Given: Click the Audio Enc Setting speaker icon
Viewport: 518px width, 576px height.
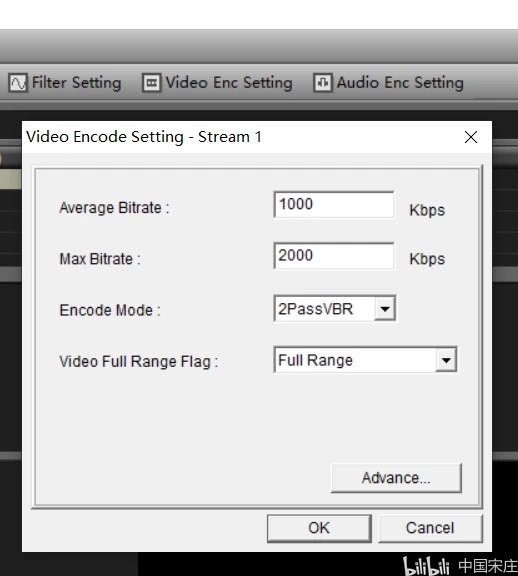Looking at the screenshot, I should 323,83.
